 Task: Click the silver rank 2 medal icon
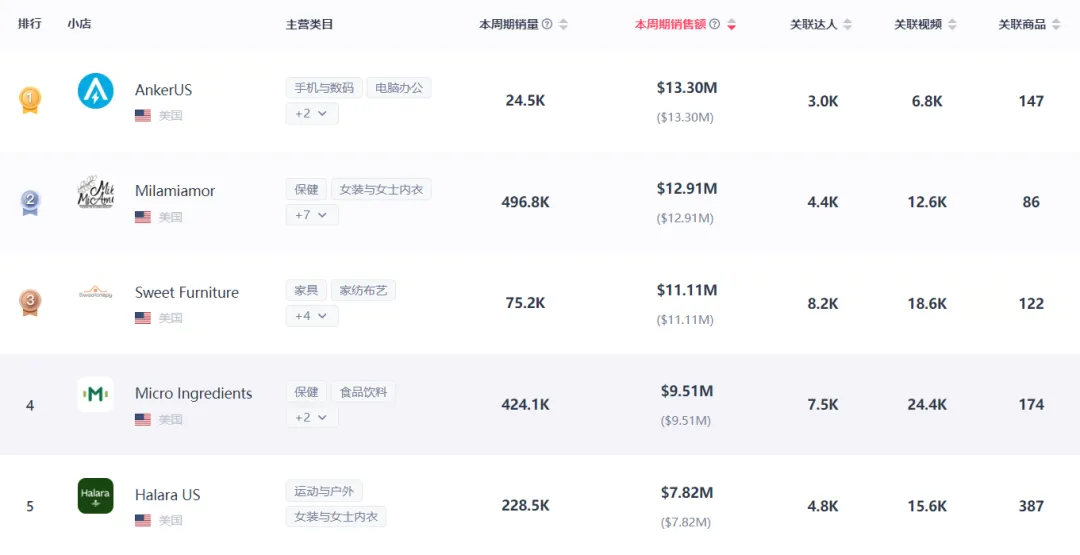[x=30, y=202]
